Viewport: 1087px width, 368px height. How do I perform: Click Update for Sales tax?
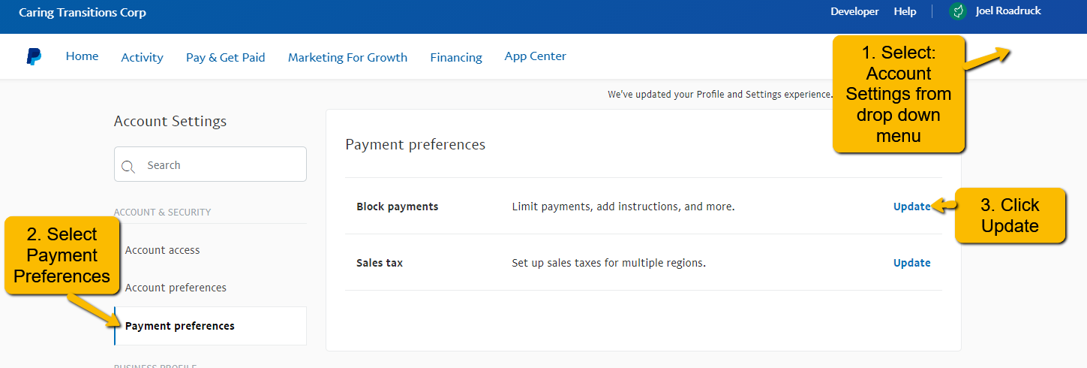pos(912,263)
